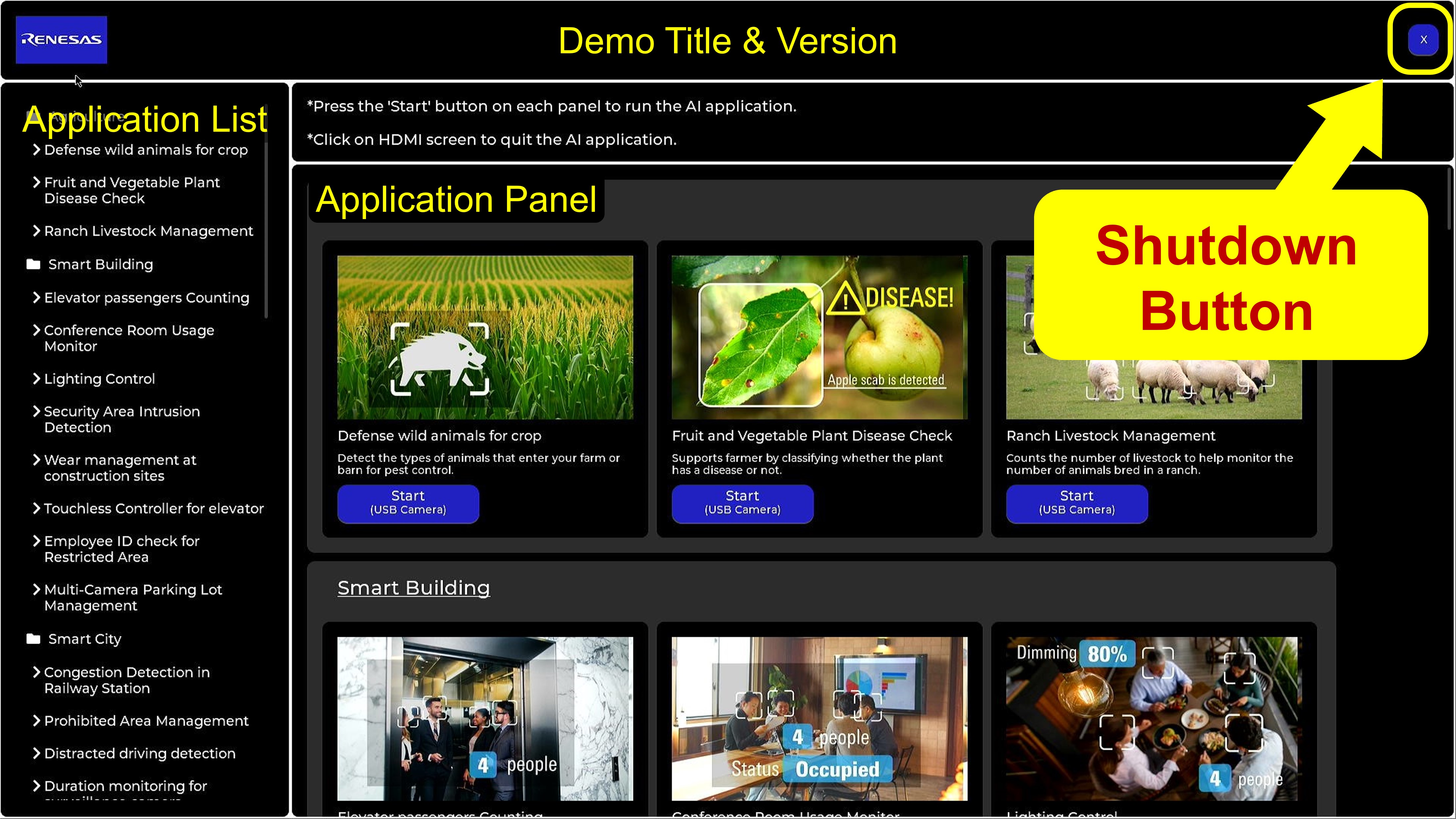Click the Smart Building section heading link
1456x819 pixels.
413,588
